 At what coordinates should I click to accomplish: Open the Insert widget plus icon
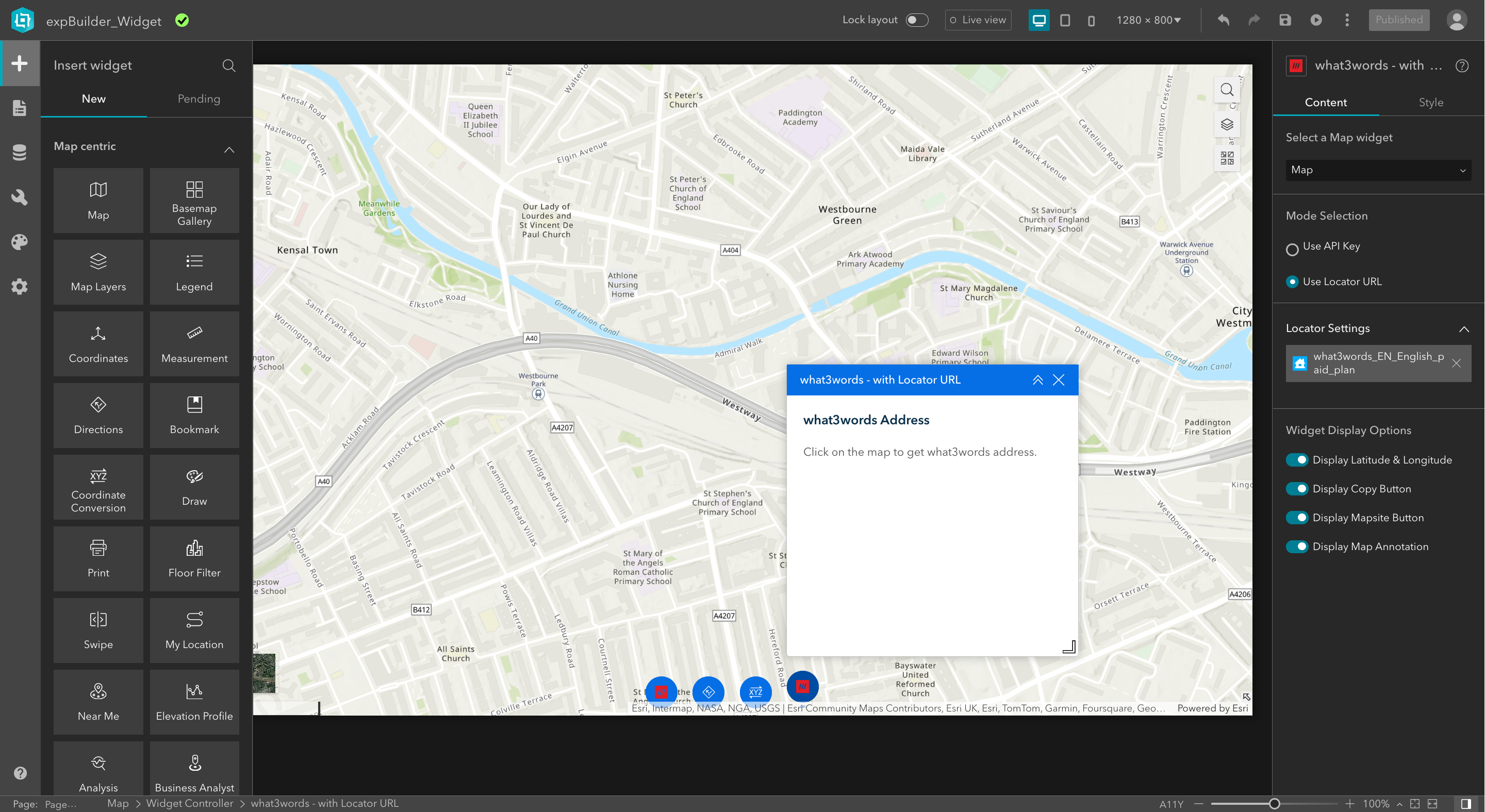pyautogui.click(x=20, y=63)
